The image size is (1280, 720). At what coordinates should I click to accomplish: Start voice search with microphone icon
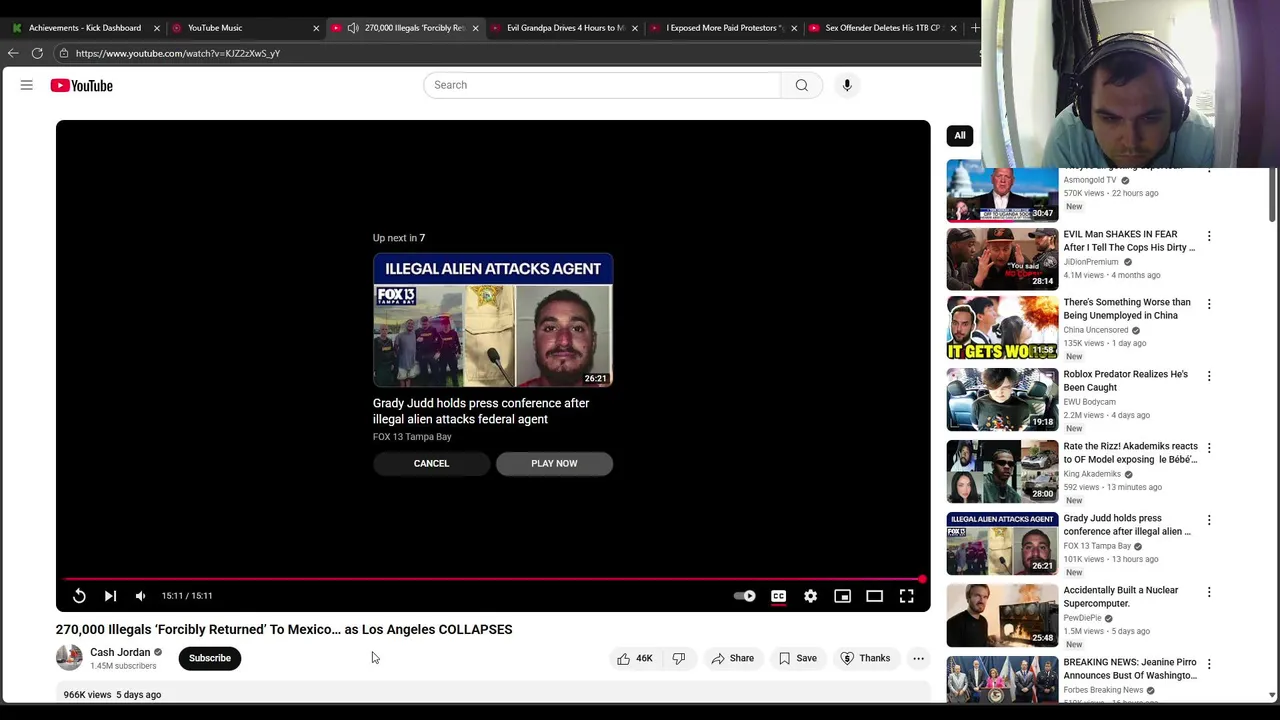click(x=847, y=85)
